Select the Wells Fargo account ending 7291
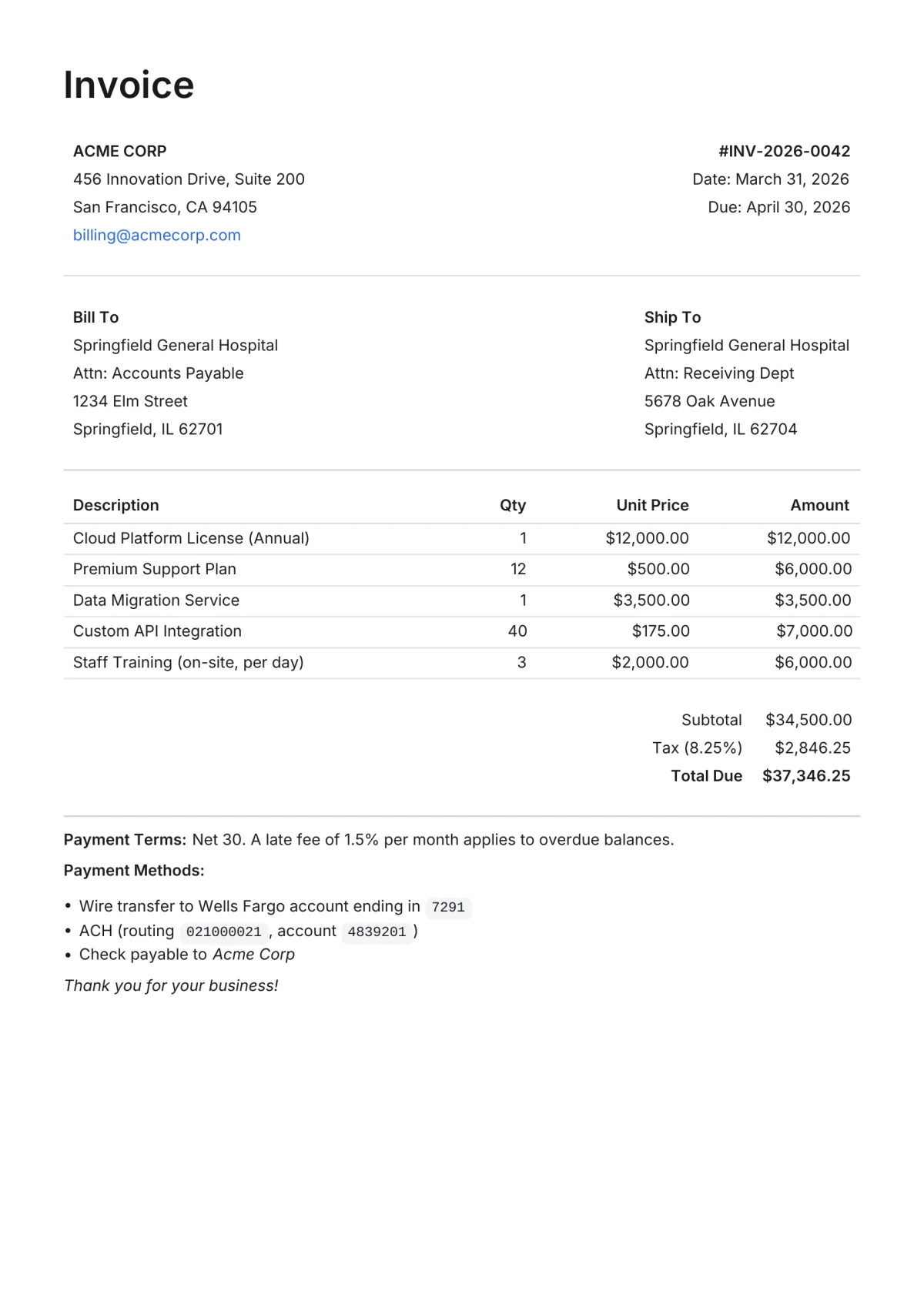 click(x=448, y=908)
